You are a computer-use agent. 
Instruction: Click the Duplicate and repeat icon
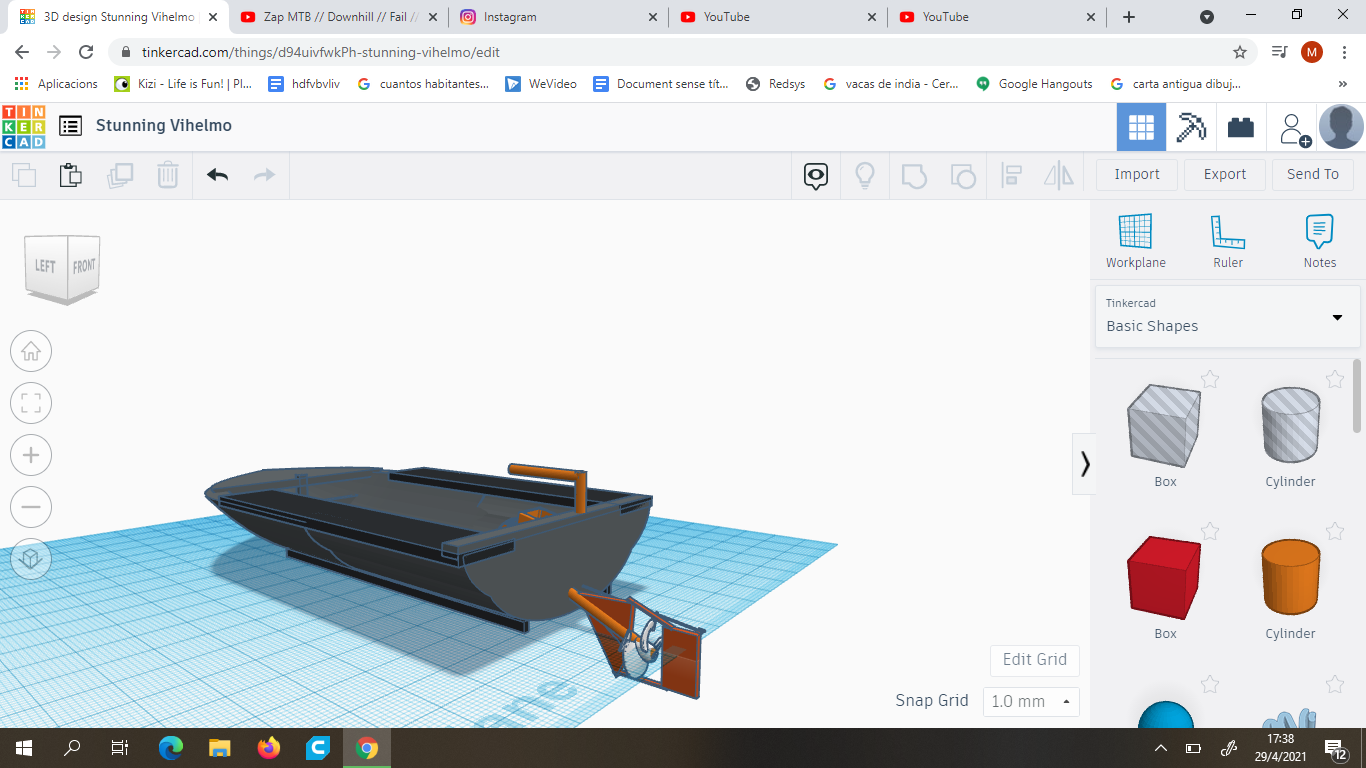pos(120,175)
